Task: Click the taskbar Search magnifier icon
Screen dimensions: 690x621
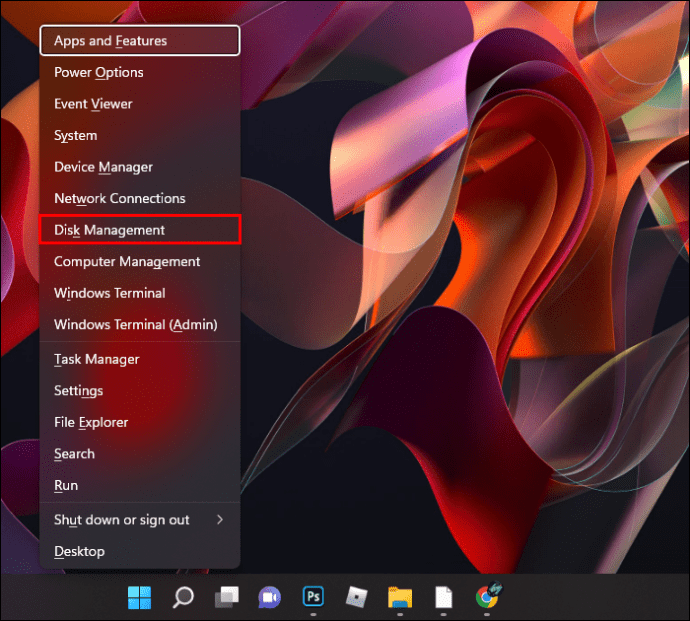Action: [x=183, y=597]
